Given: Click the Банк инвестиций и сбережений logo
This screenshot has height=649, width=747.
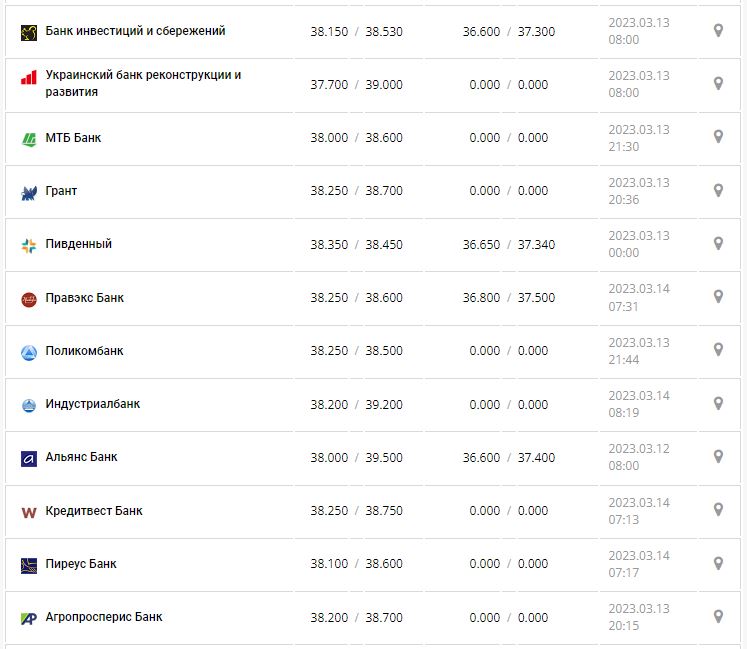Looking at the screenshot, I should pyautogui.click(x=29, y=32).
